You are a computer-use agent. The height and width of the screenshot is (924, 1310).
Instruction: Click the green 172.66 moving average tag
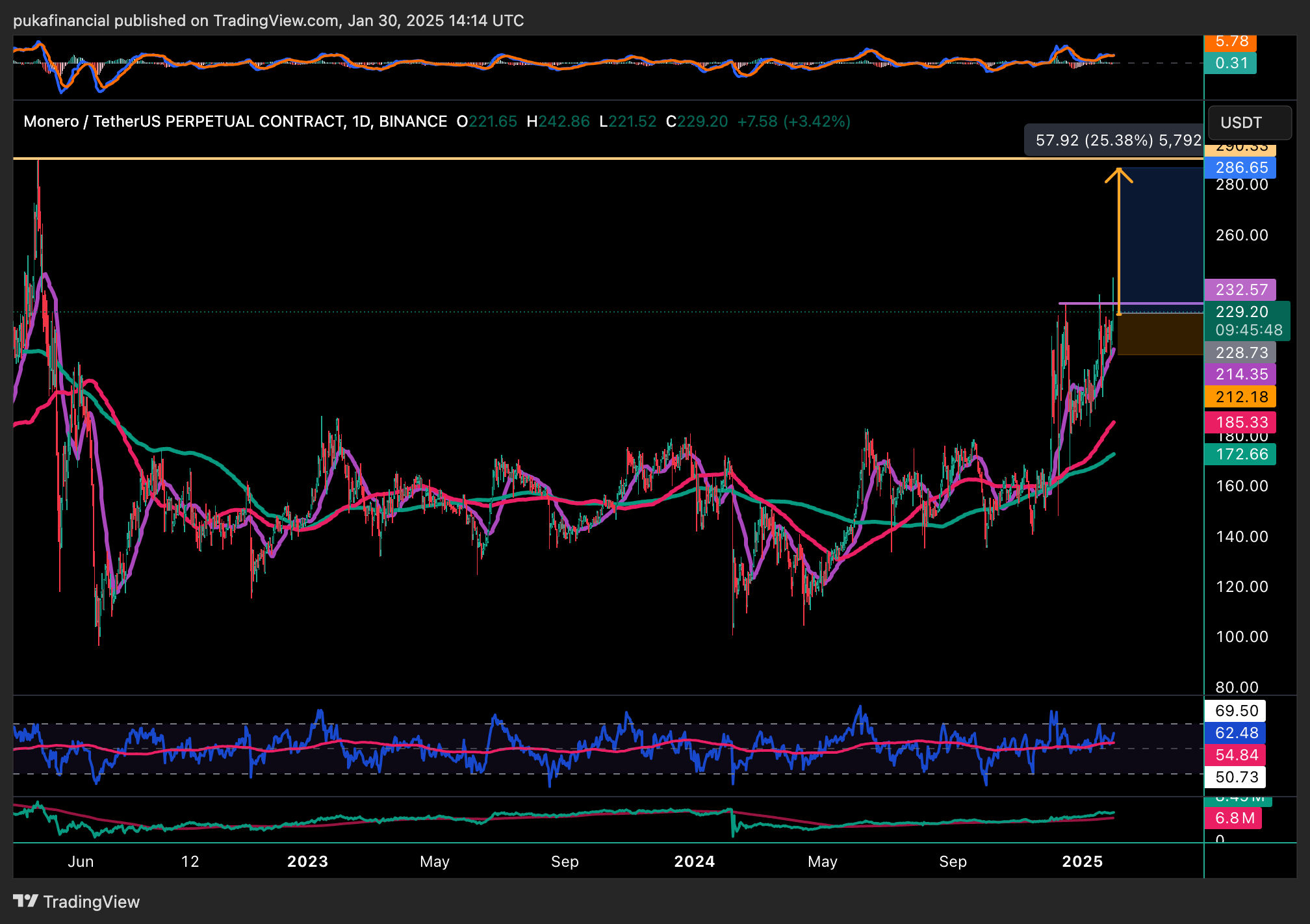coord(1240,454)
